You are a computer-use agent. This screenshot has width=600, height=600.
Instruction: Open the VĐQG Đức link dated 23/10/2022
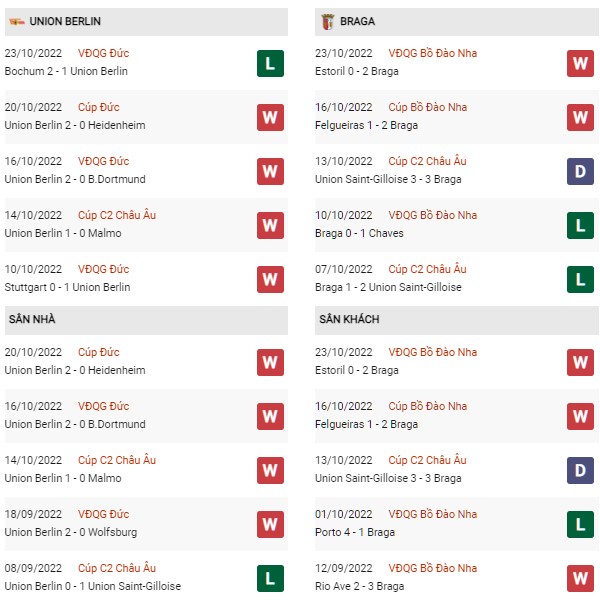click(103, 53)
